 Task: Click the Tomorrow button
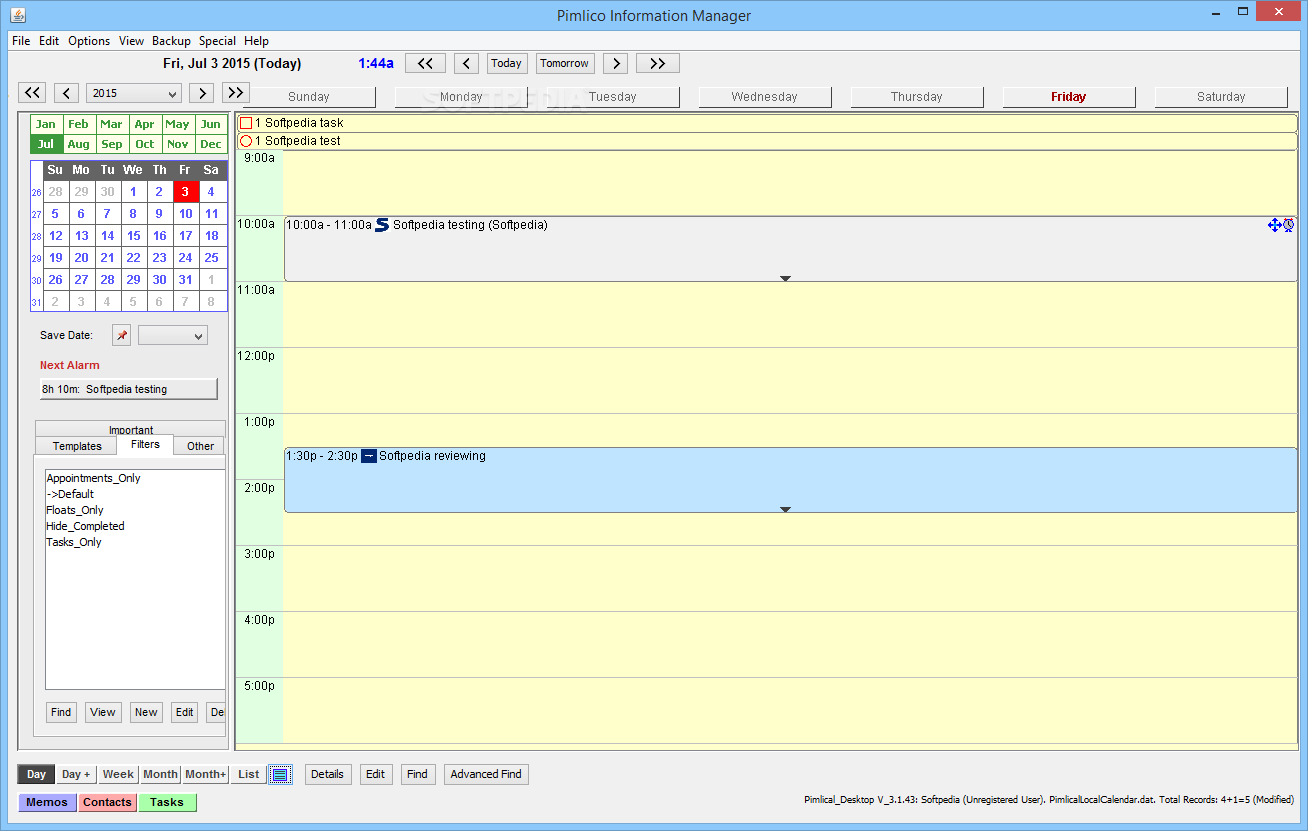coord(564,63)
